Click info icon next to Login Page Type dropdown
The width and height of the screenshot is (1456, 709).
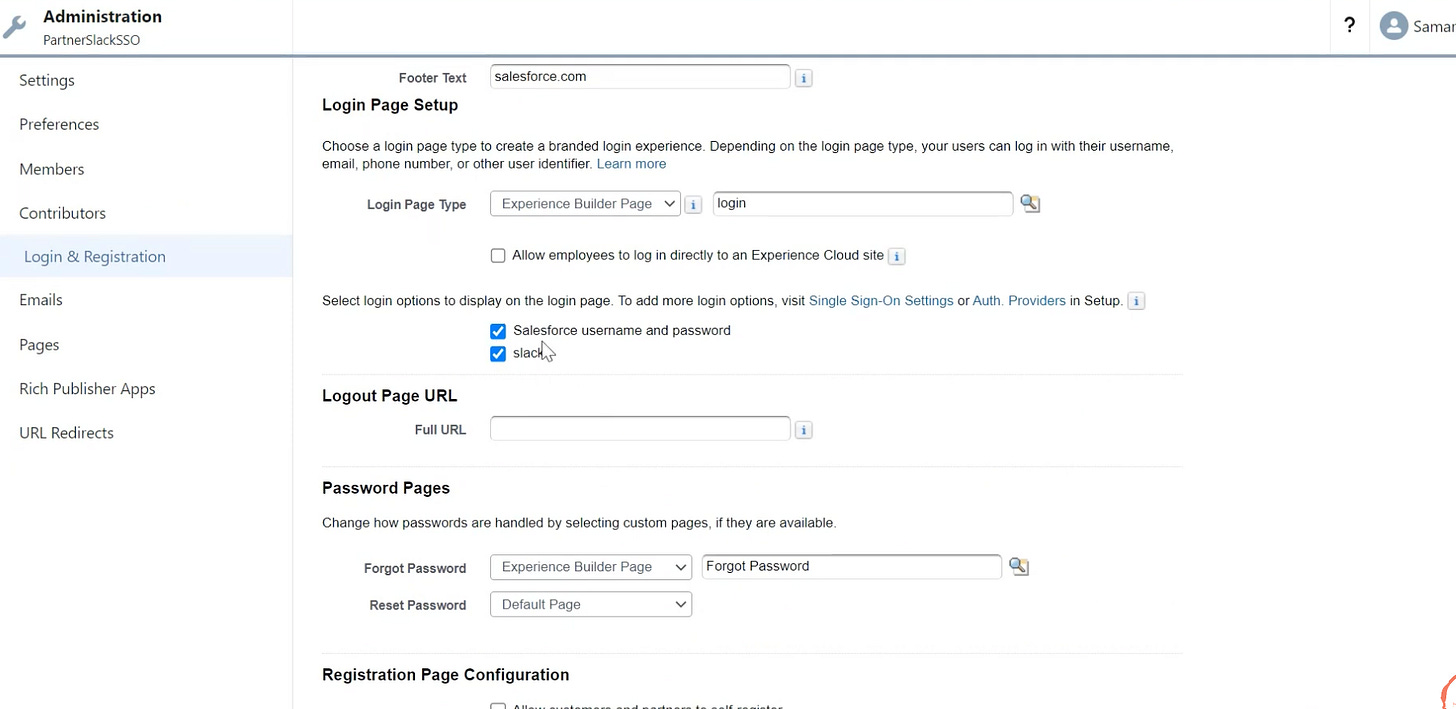pyautogui.click(x=693, y=205)
